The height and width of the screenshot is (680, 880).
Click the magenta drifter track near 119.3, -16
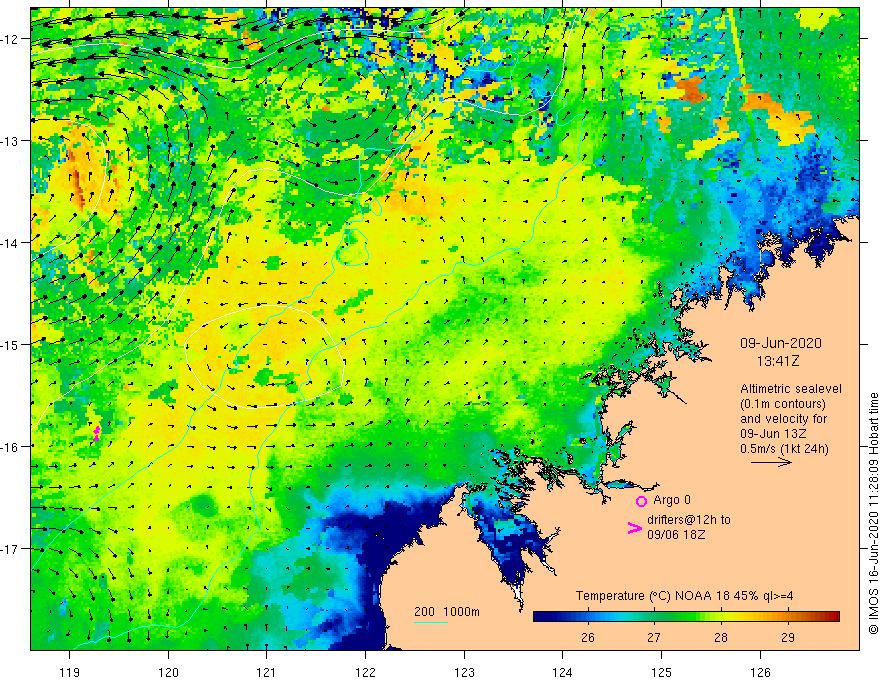click(97, 433)
